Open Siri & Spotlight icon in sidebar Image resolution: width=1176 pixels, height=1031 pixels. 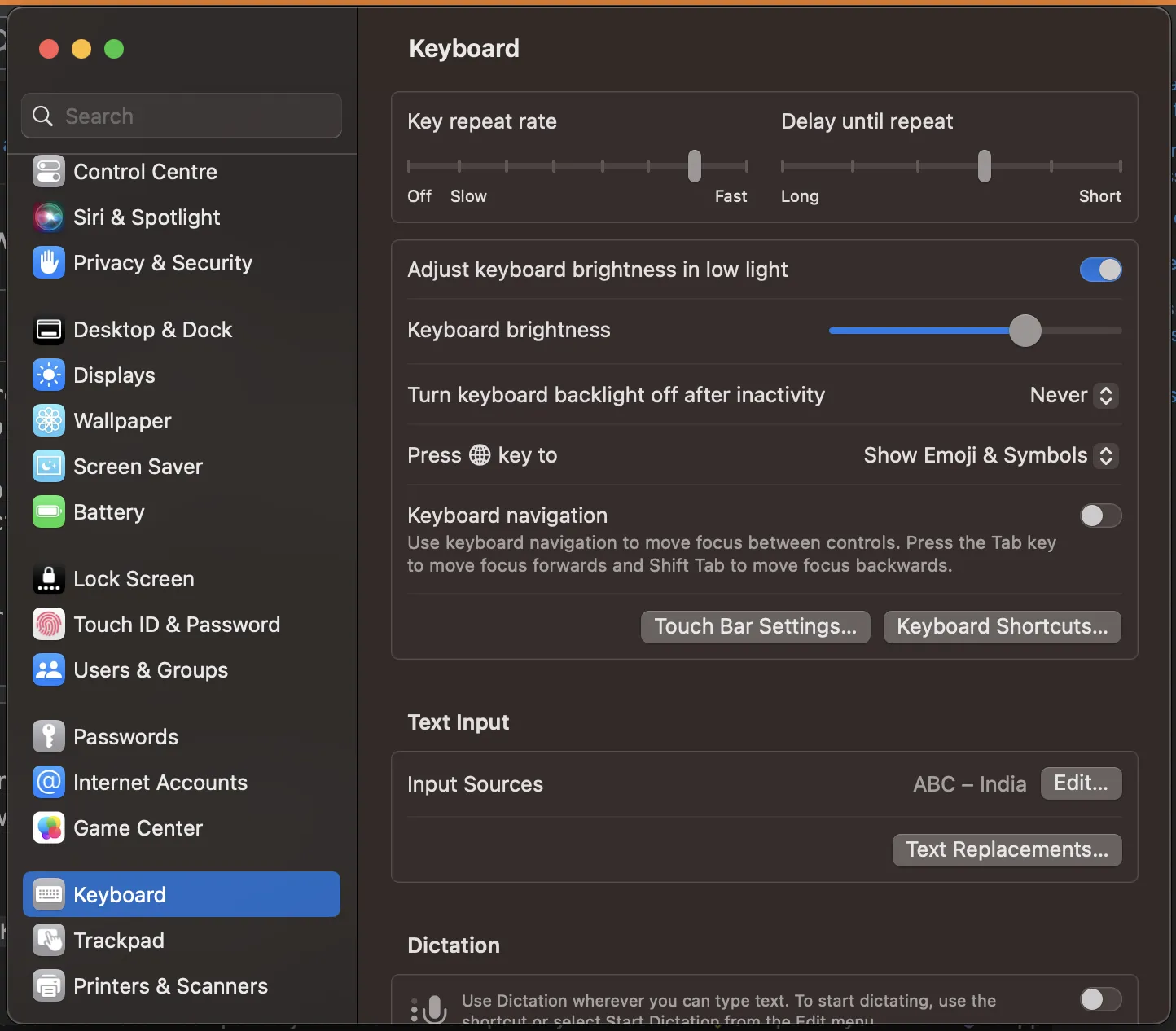click(49, 217)
